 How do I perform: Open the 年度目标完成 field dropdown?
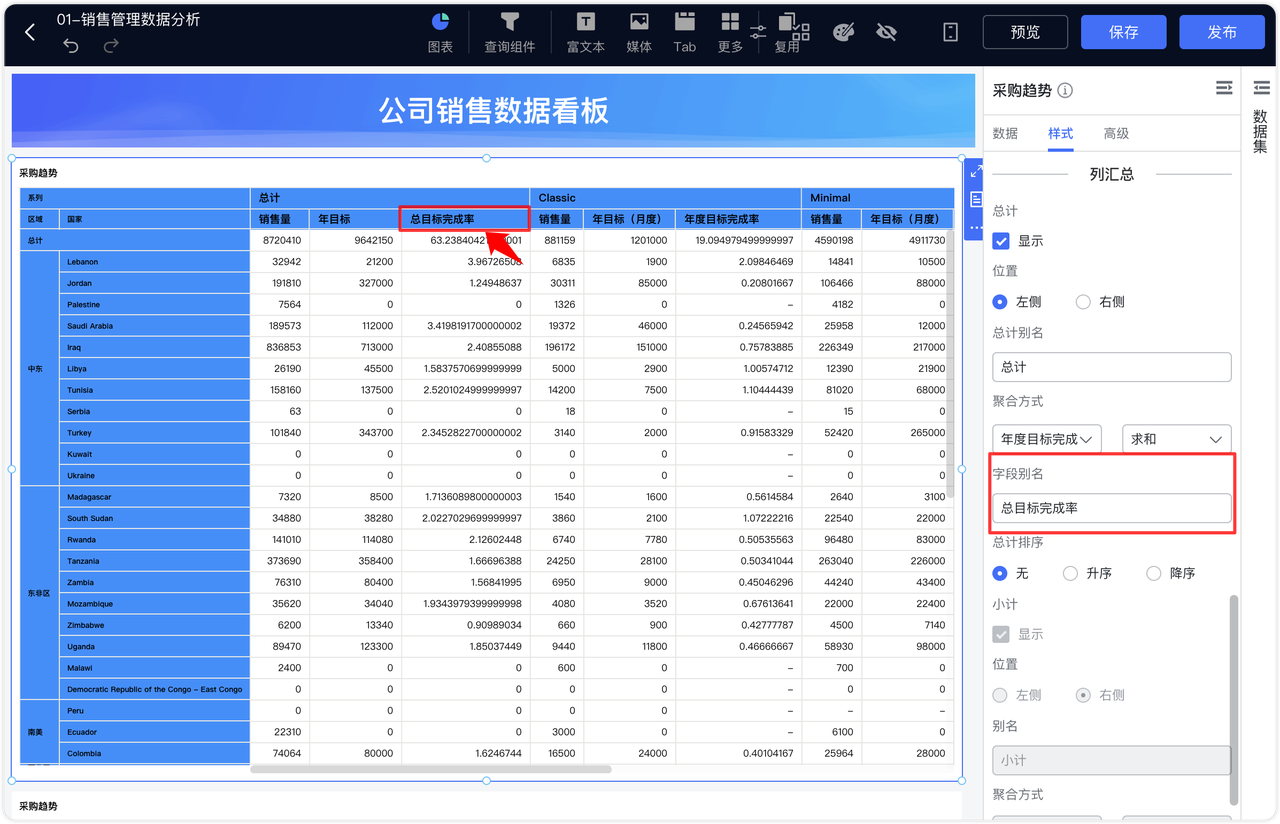coord(1046,439)
